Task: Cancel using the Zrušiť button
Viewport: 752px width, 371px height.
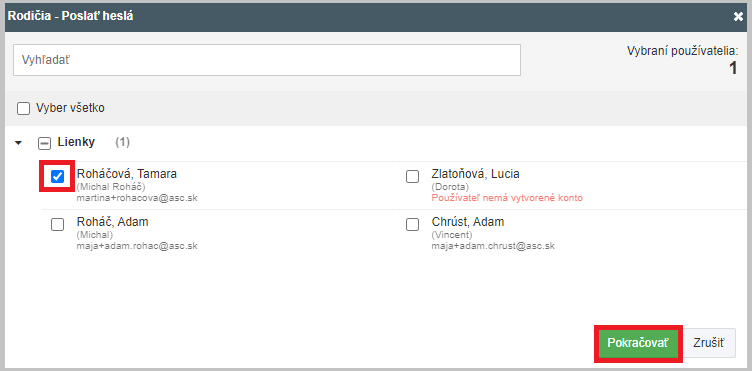Action: [x=709, y=343]
